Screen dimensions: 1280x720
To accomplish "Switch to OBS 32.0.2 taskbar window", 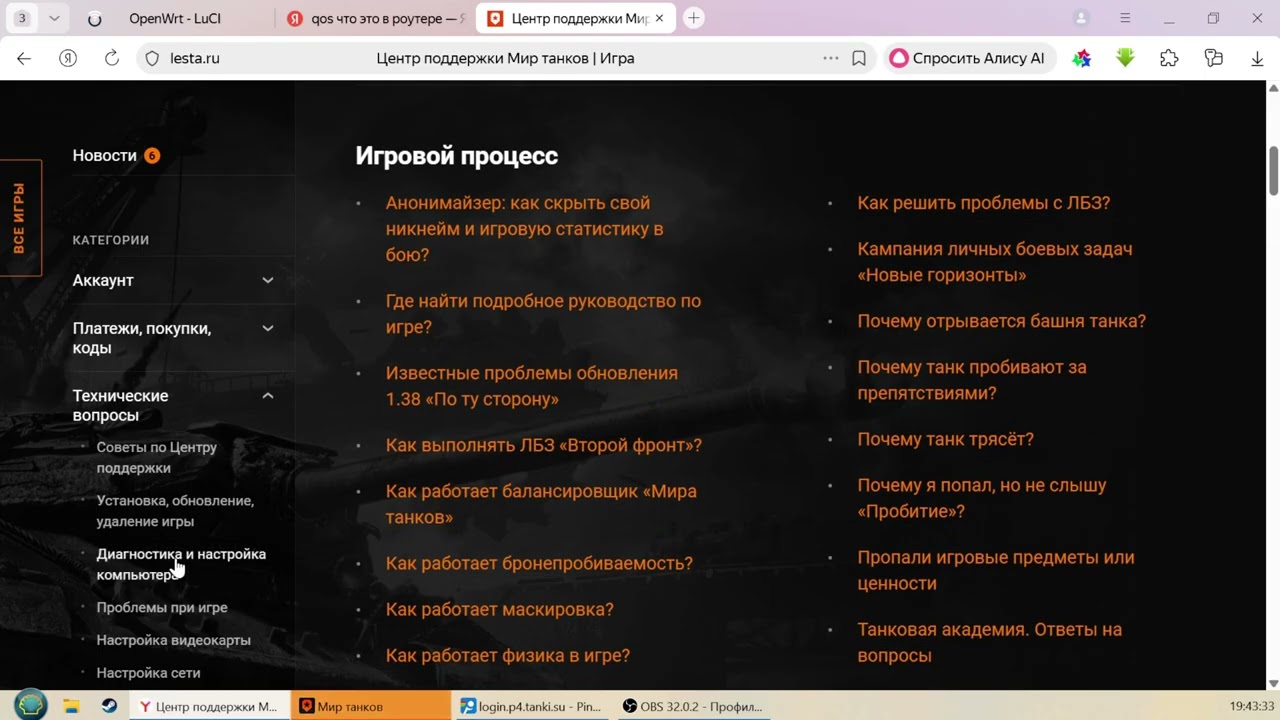I will (x=692, y=706).
